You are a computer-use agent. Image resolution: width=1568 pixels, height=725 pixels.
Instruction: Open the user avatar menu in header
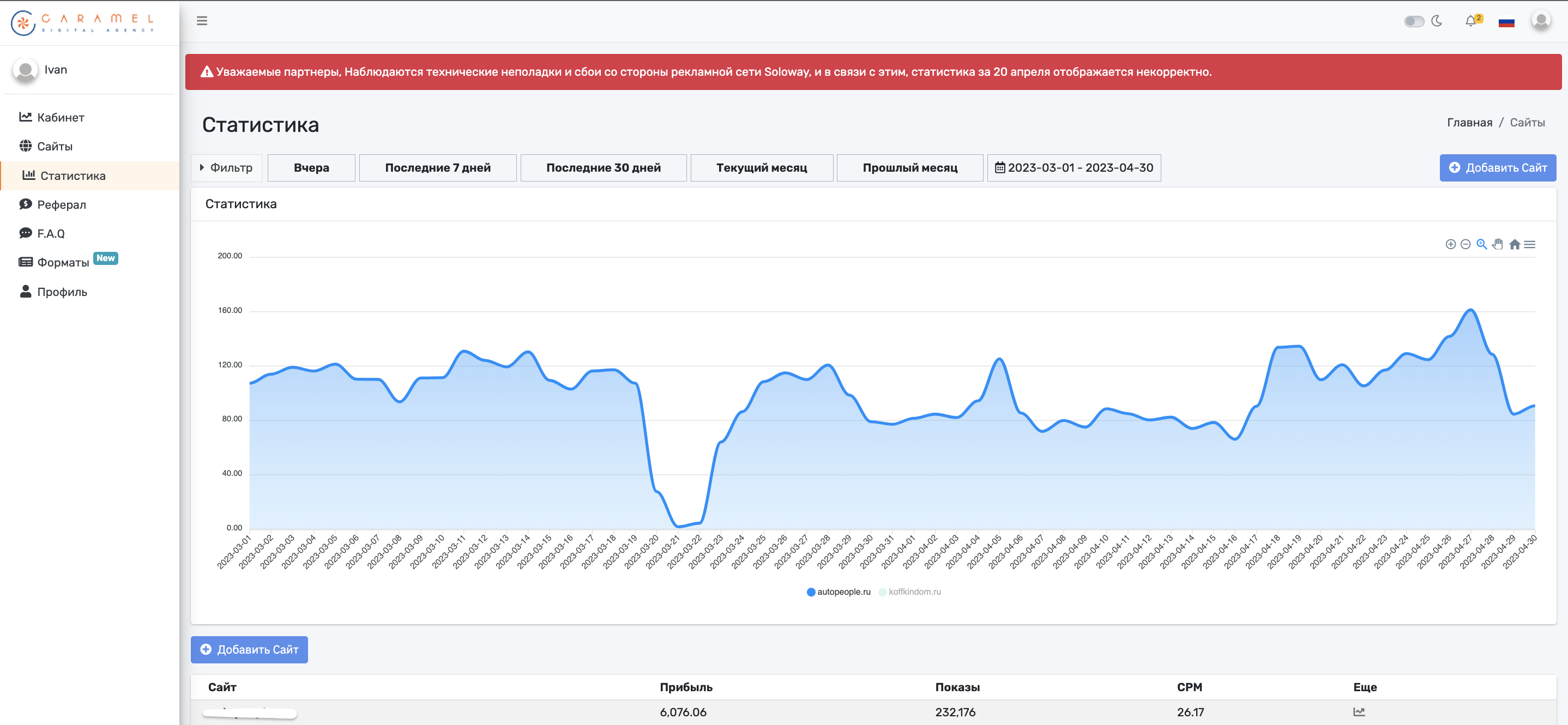pyautogui.click(x=1541, y=21)
